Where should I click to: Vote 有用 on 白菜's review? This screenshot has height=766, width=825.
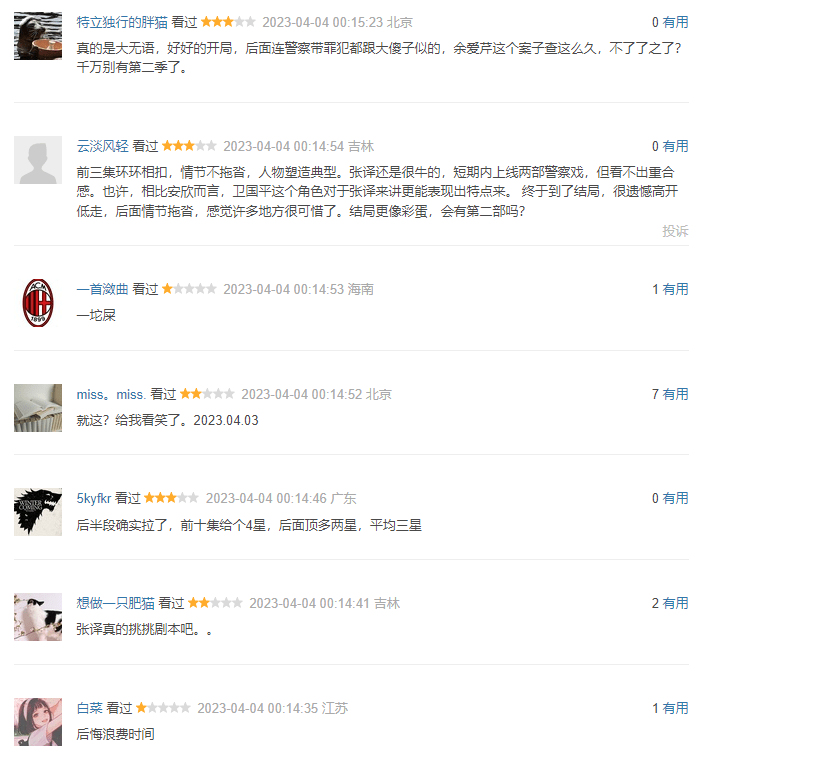click(676, 708)
